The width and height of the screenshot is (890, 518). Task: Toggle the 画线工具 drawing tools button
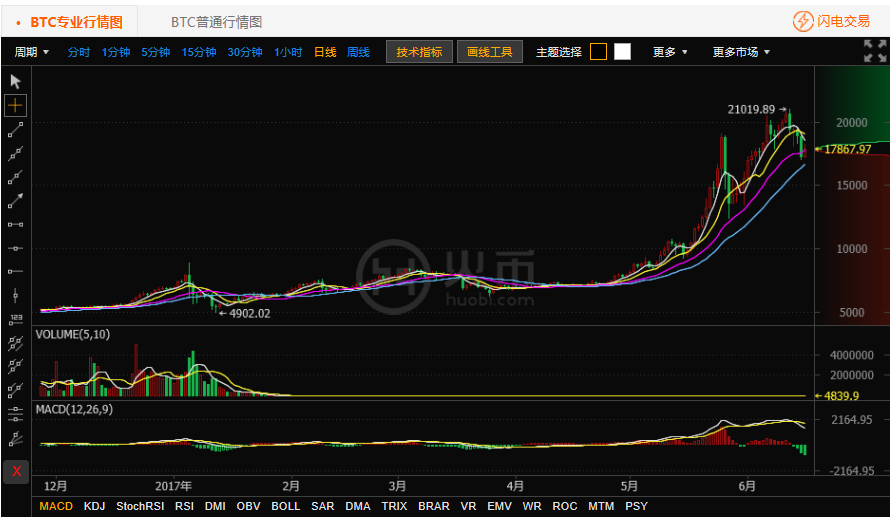pyautogui.click(x=490, y=52)
